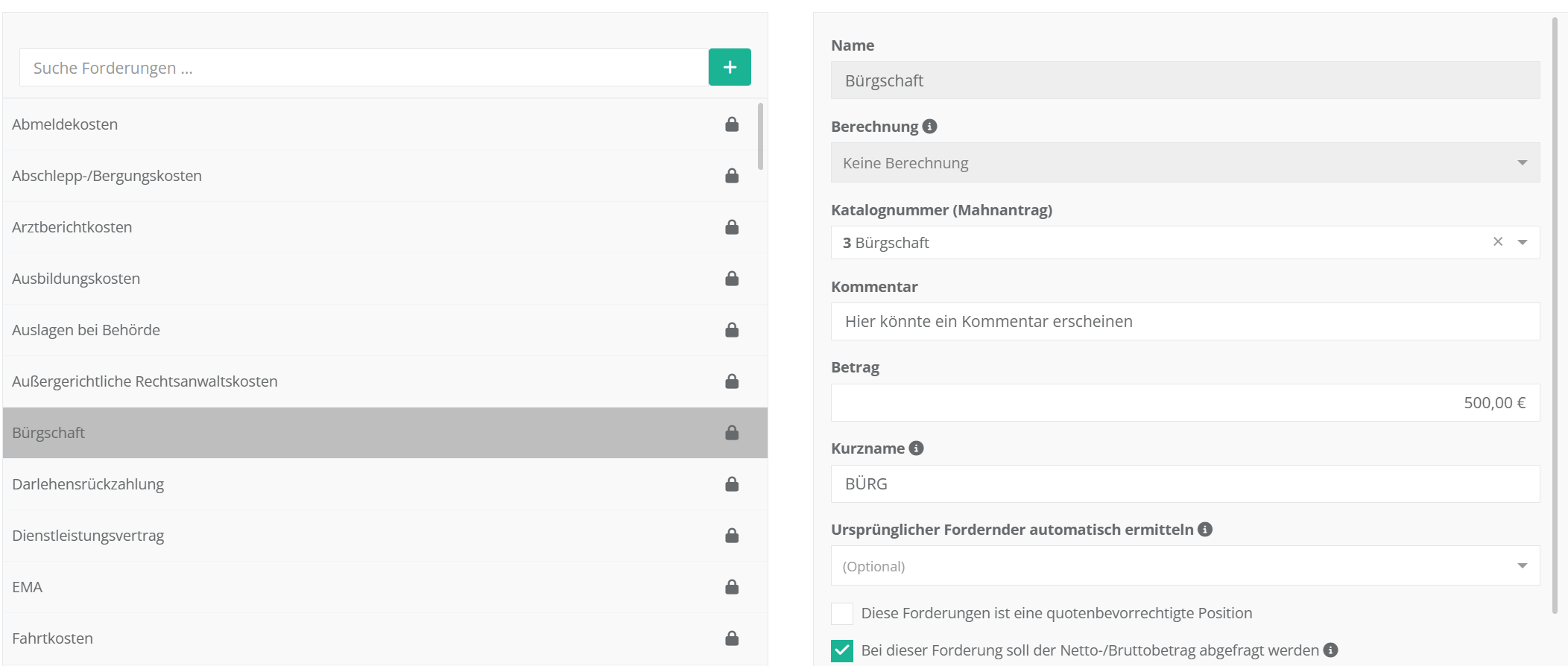
Task: Open the Ursprünglicher Fordernder optional dropdown
Action: [1185, 566]
